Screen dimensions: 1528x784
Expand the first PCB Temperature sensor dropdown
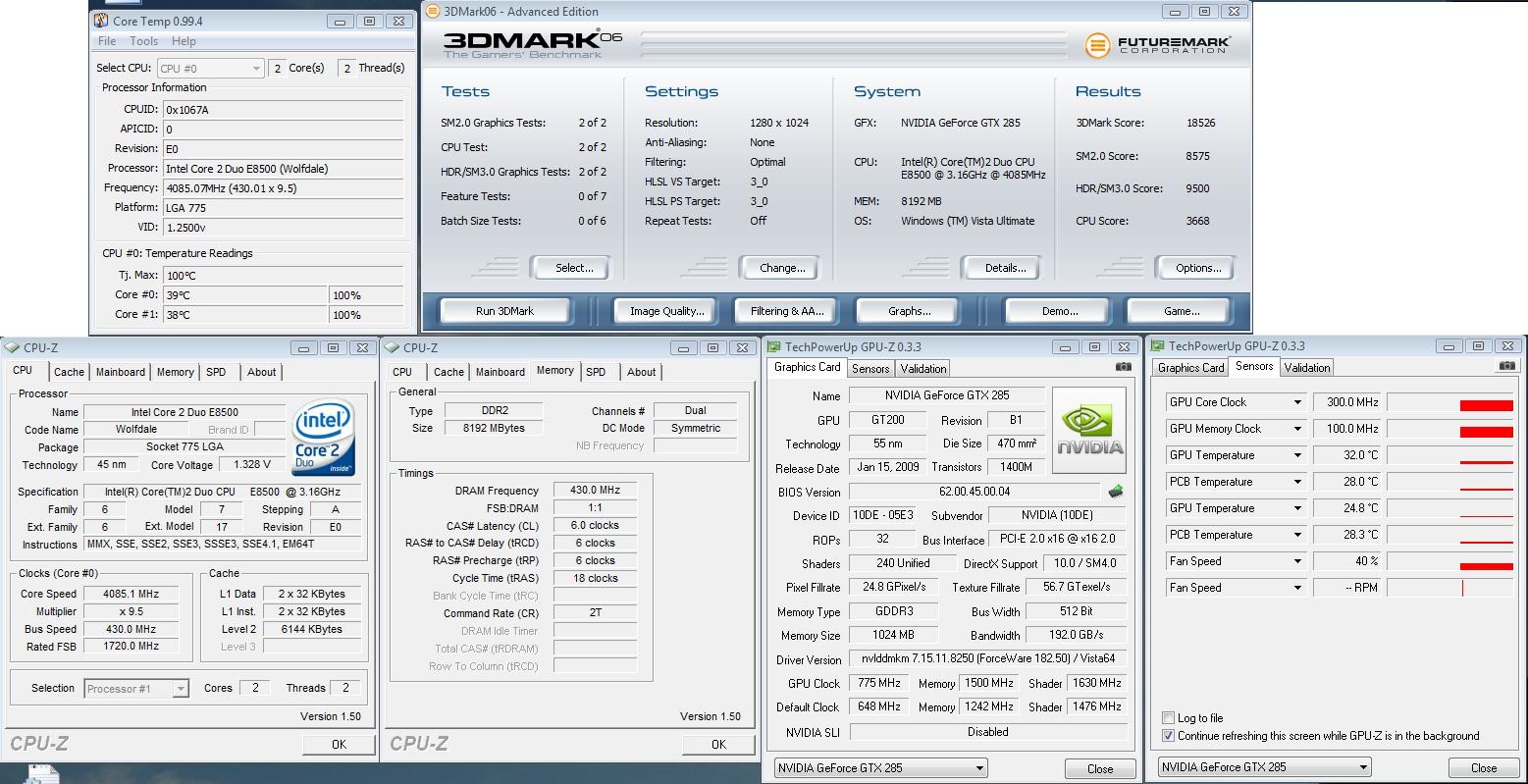click(1296, 482)
